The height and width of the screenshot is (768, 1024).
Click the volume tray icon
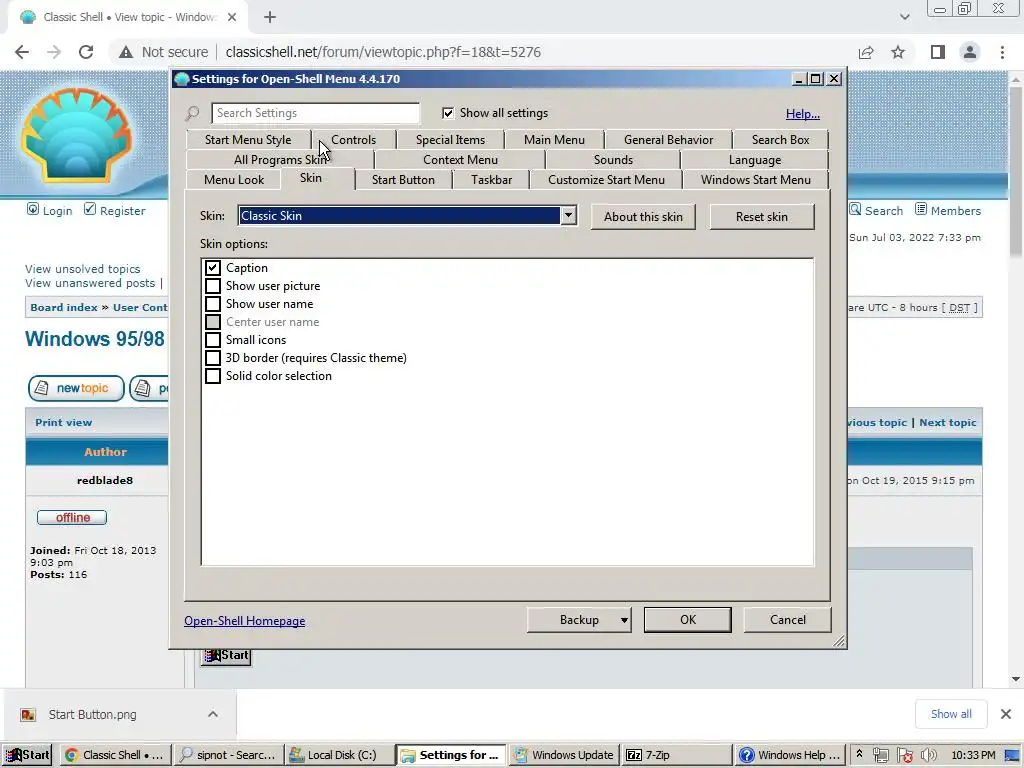pos(929,755)
